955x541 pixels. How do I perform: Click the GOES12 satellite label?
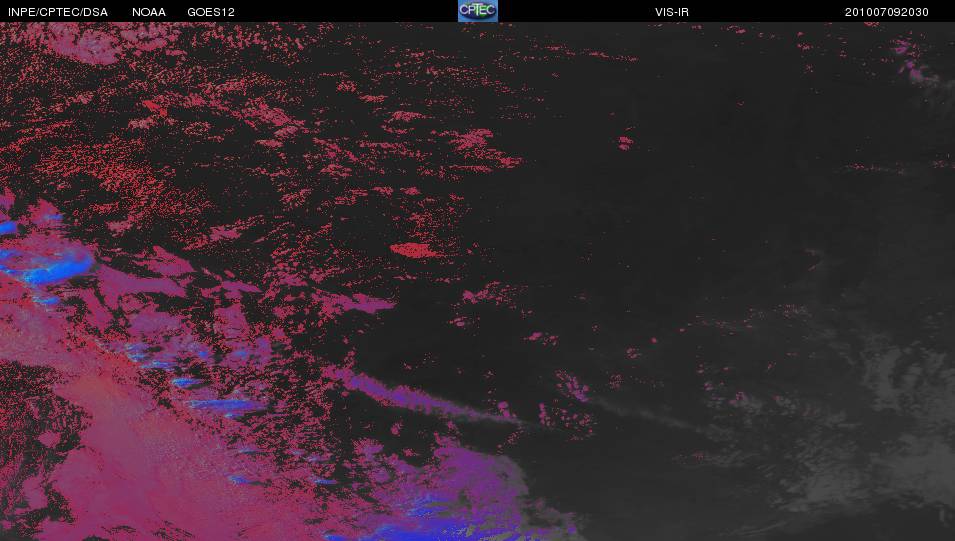click(211, 12)
